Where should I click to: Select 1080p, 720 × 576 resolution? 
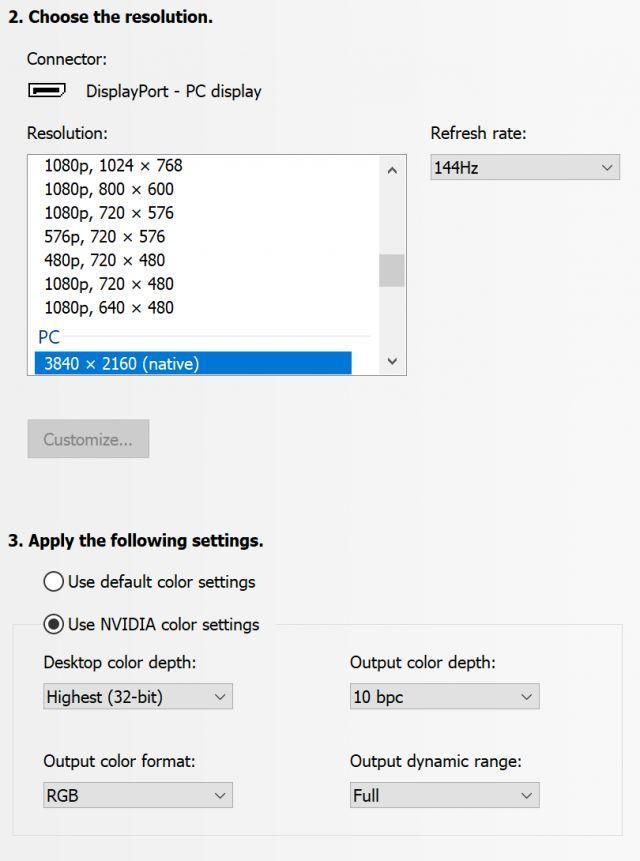pyautogui.click(x=109, y=213)
